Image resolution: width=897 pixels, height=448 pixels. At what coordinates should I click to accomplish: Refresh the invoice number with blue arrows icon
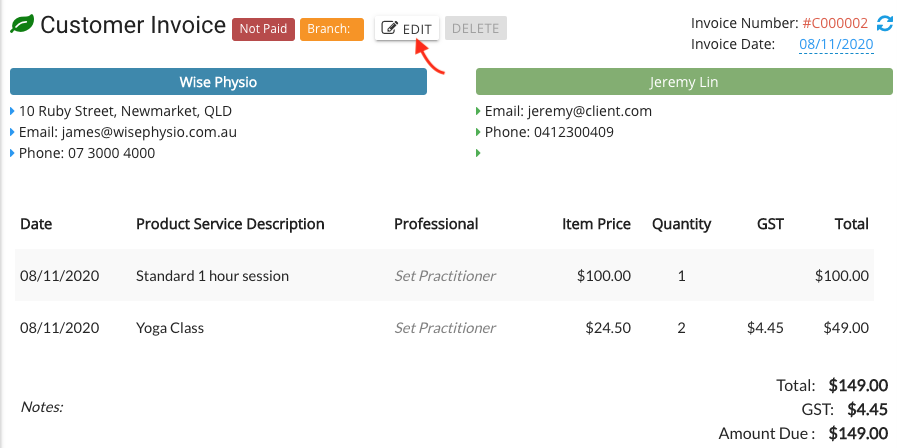[884, 23]
